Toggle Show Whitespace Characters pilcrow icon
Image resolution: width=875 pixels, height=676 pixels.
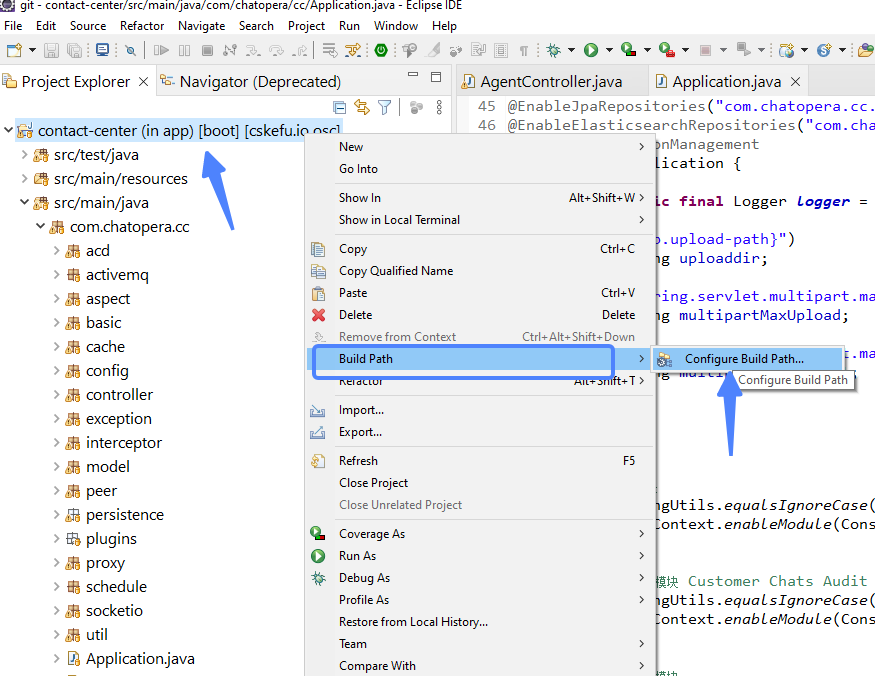coord(523,51)
